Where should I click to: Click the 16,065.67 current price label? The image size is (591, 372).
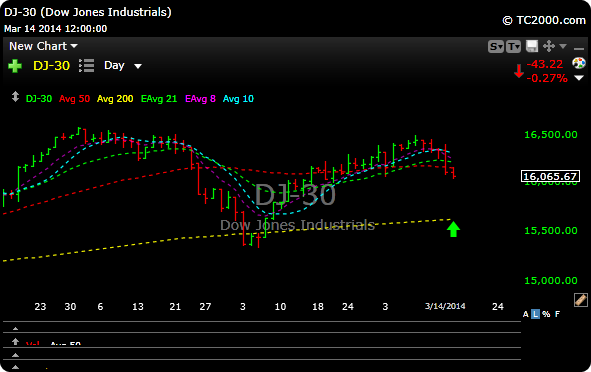[550, 176]
